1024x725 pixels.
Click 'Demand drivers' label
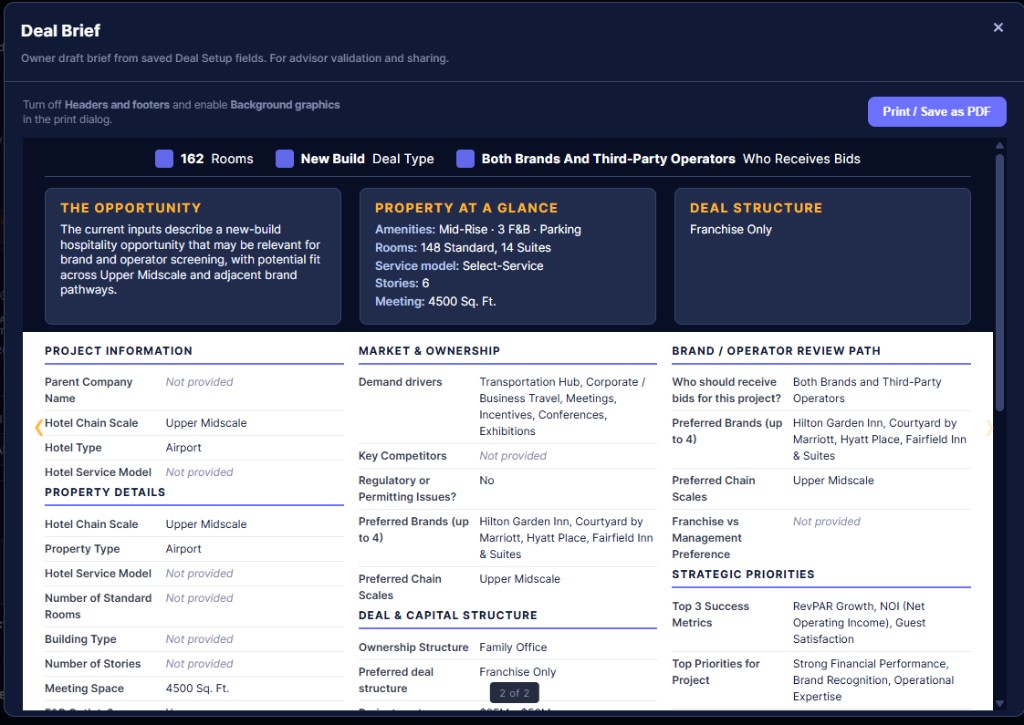point(400,382)
